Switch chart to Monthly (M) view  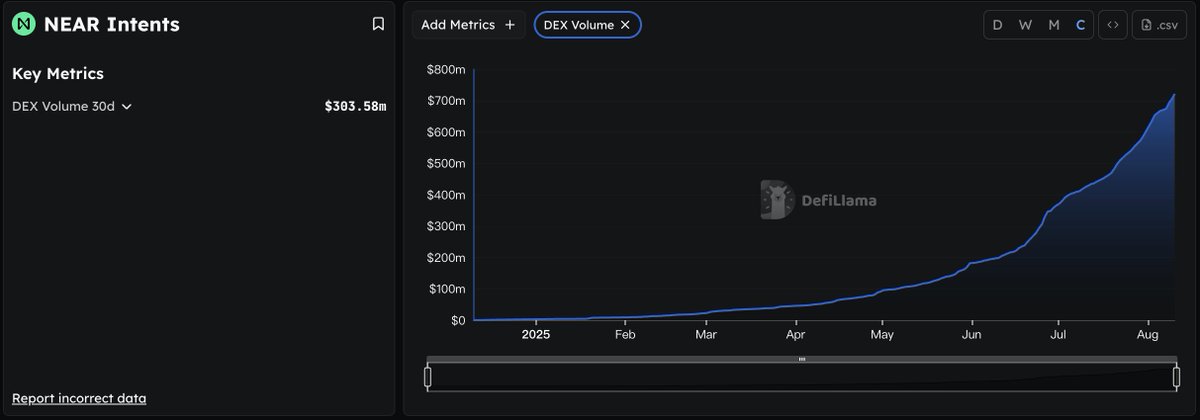pyautogui.click(x=1054, y=25)
